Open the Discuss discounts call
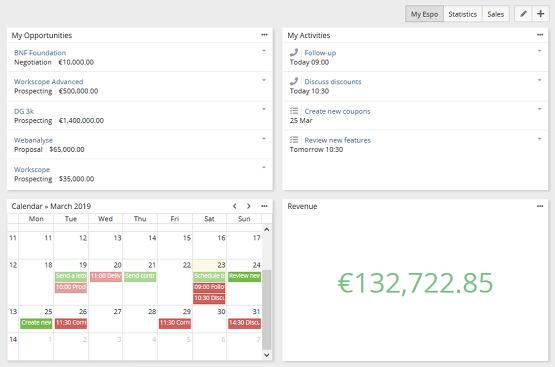 pyautogui.click(x=333, y=81)
